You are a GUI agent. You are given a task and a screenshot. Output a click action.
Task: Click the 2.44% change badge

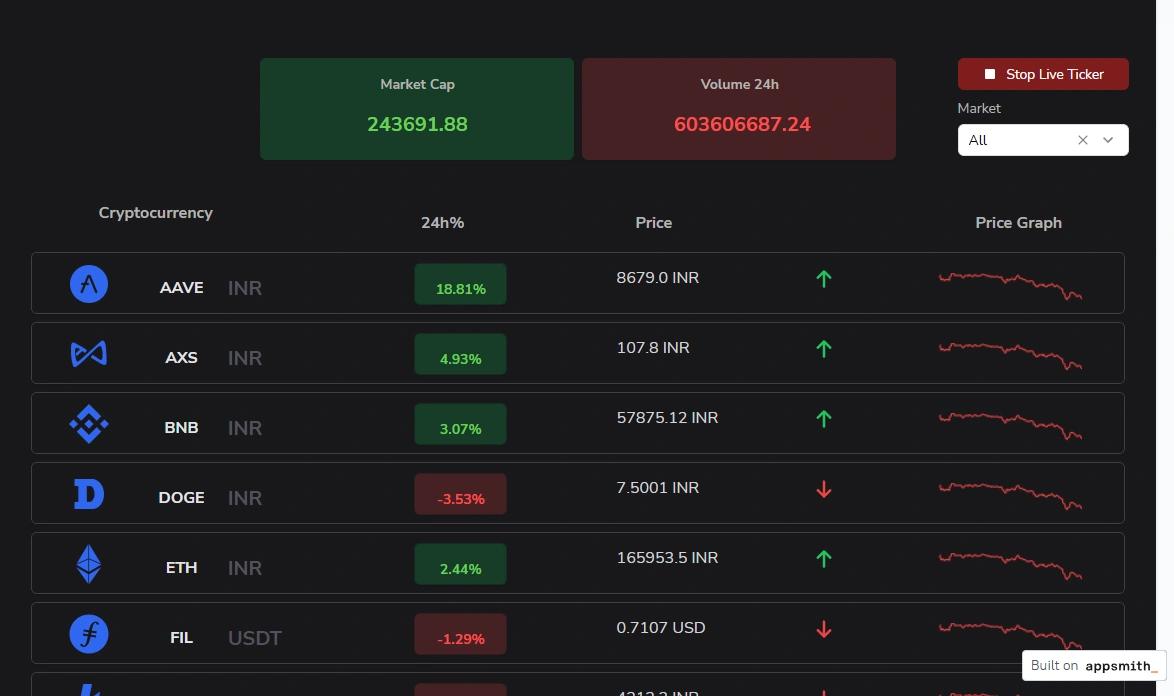click(x=460, y=564)
